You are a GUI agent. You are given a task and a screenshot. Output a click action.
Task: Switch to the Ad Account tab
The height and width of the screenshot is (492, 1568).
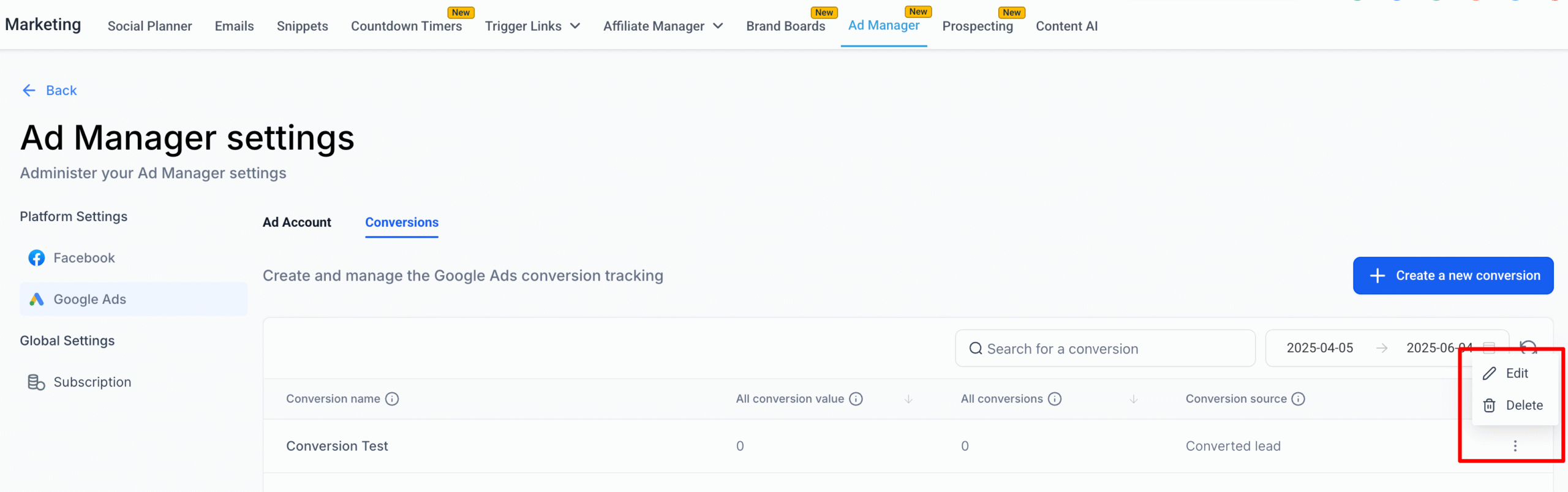[296, 222]
